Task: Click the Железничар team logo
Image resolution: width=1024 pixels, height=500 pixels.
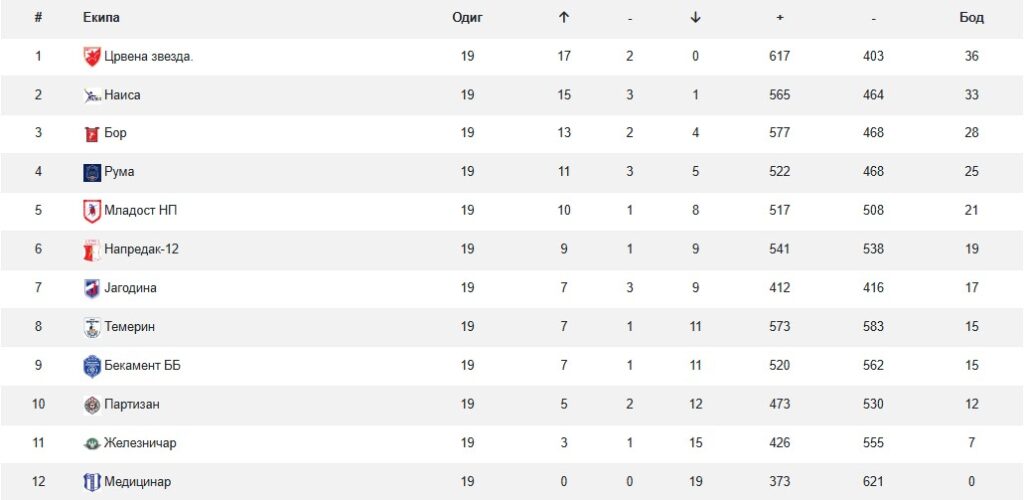Action: pos(92,443)
